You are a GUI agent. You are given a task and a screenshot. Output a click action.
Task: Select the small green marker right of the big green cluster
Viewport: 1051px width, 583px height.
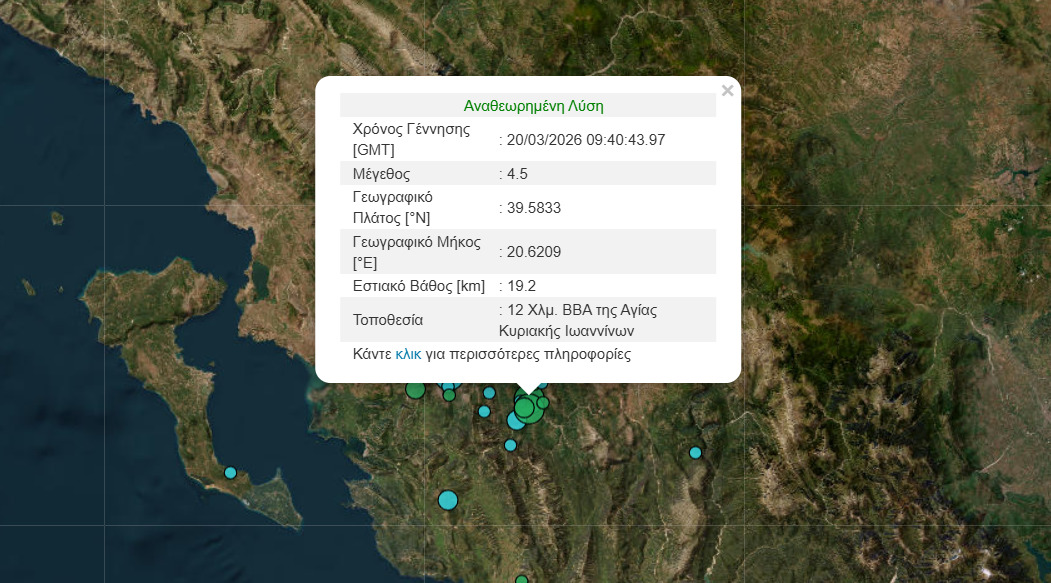(x=543, y=403)
